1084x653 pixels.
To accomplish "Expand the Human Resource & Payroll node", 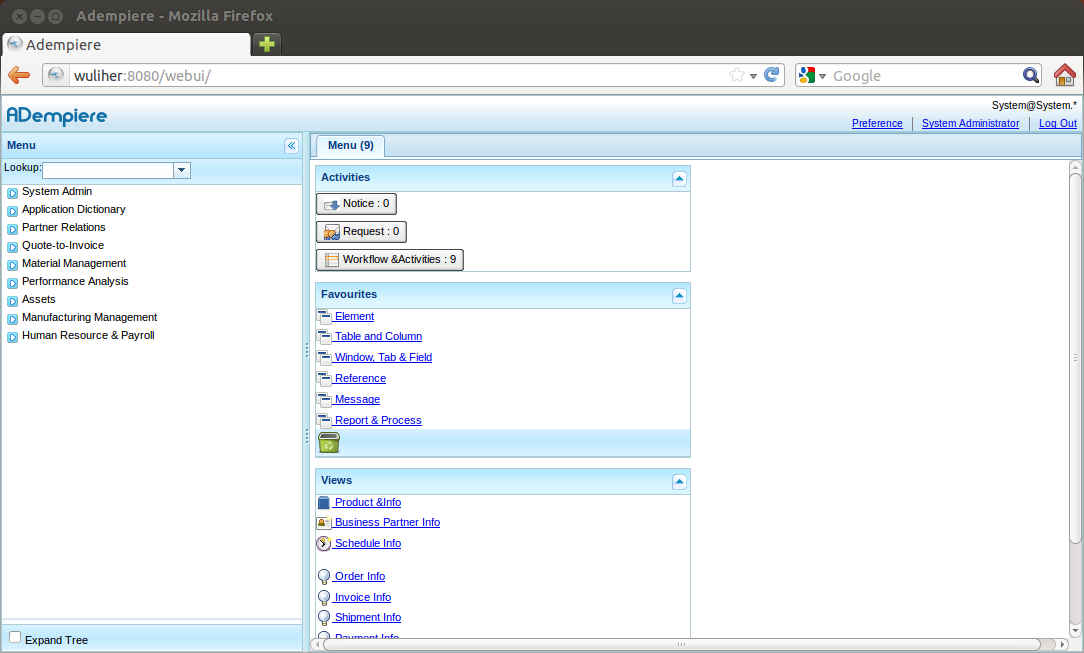I will 12,337.
